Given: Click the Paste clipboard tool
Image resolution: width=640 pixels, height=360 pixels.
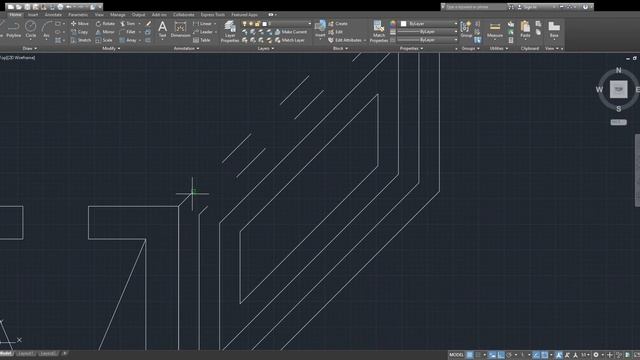Looking at the screenshot, I should point(525,29).
